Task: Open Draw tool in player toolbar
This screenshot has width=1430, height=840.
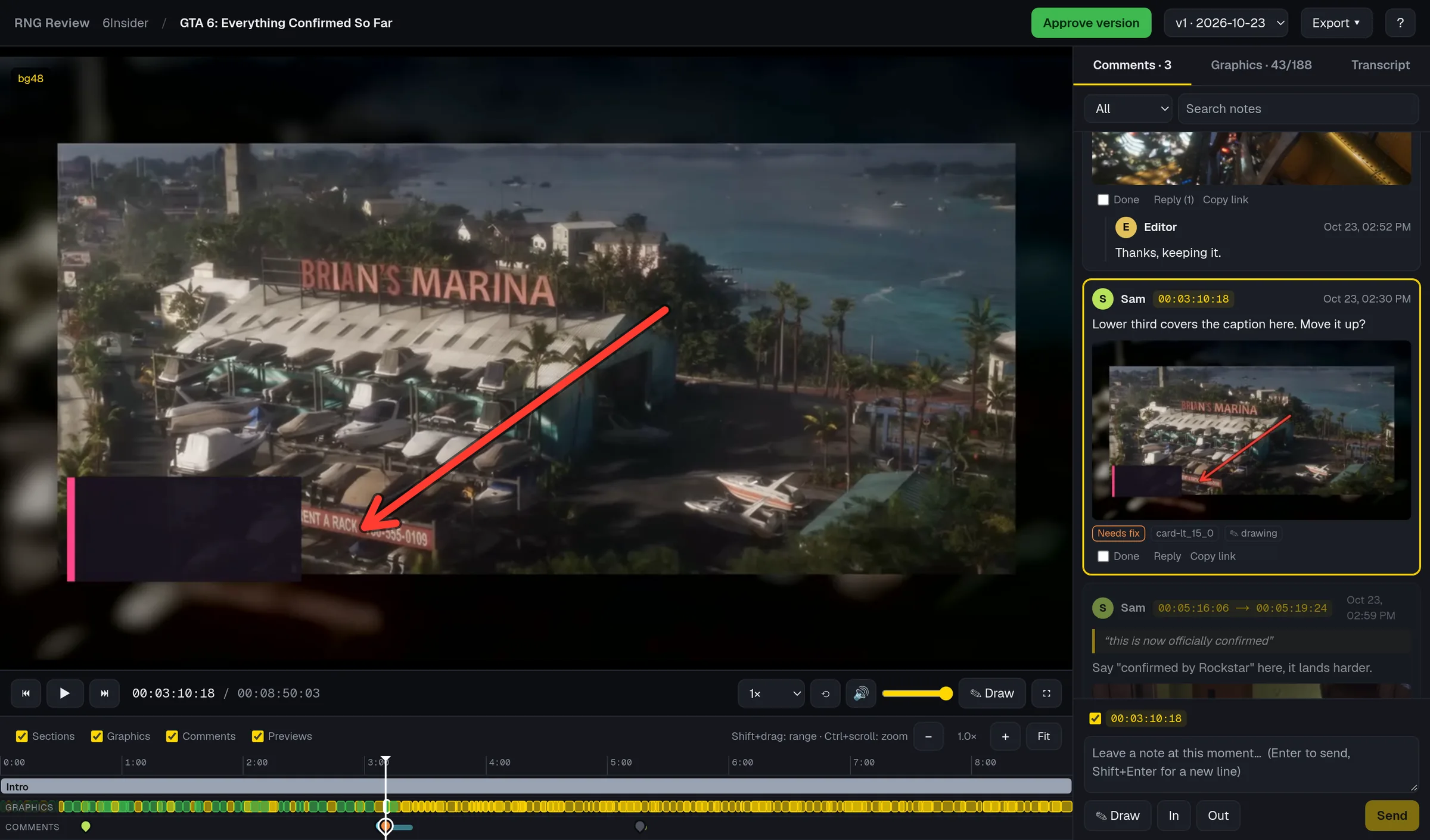Action: pyautogui.click(x=992, y=693)
